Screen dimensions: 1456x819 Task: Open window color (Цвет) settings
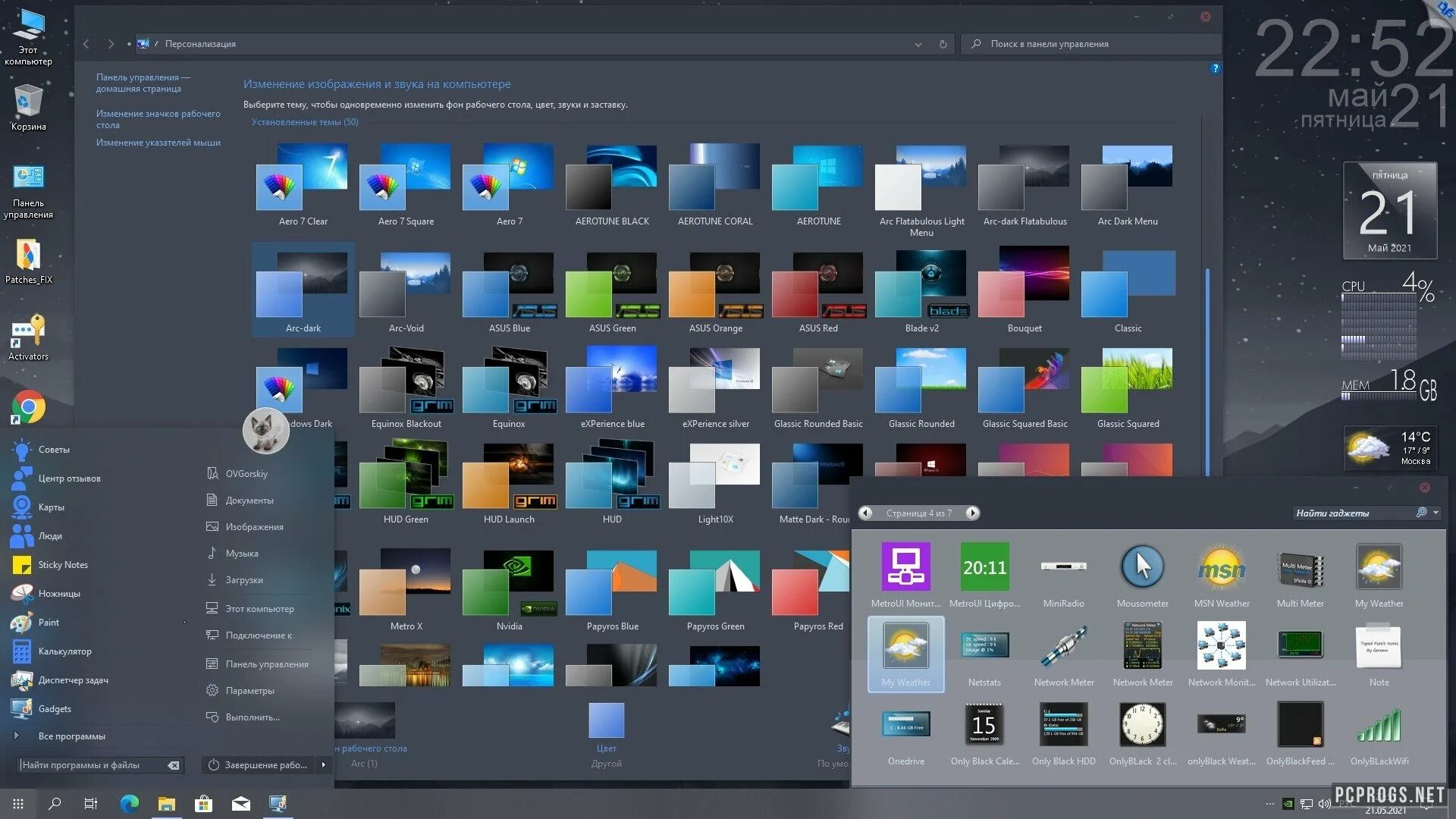point(606,734)
